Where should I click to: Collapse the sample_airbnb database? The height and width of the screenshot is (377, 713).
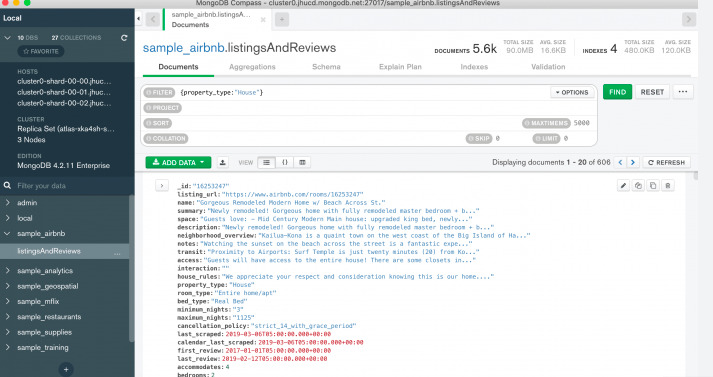[x=7, y=233]
